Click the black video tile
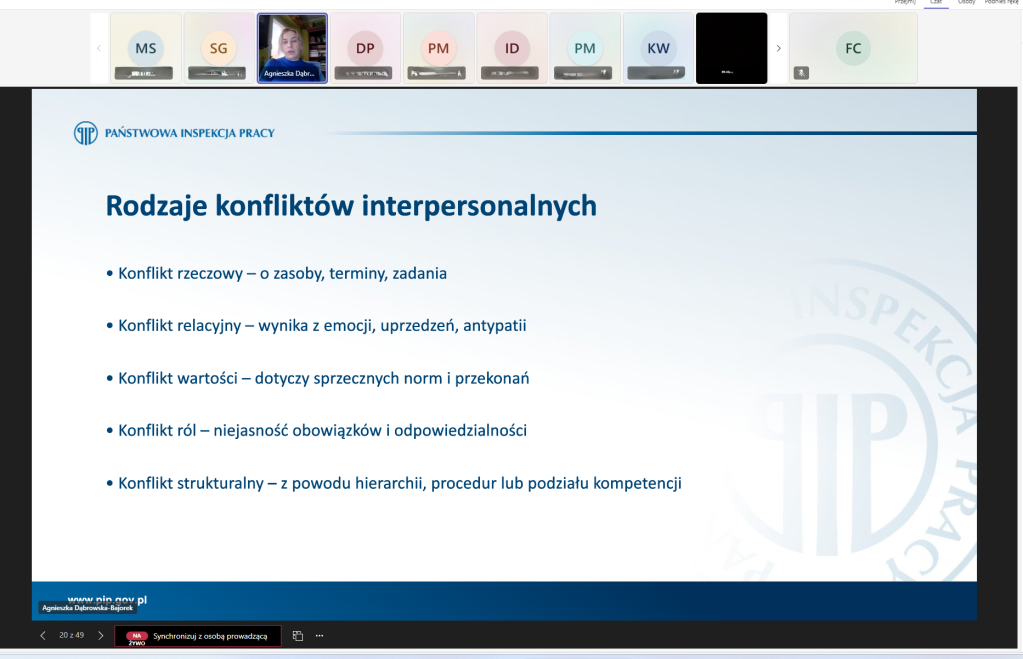This screenshot has width=1023, height=659. pos(731,48)
